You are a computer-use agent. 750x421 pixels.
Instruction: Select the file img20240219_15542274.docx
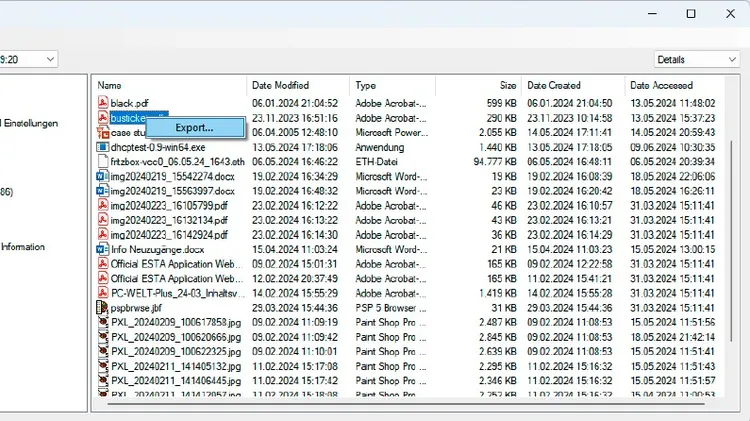pos(173,177)
